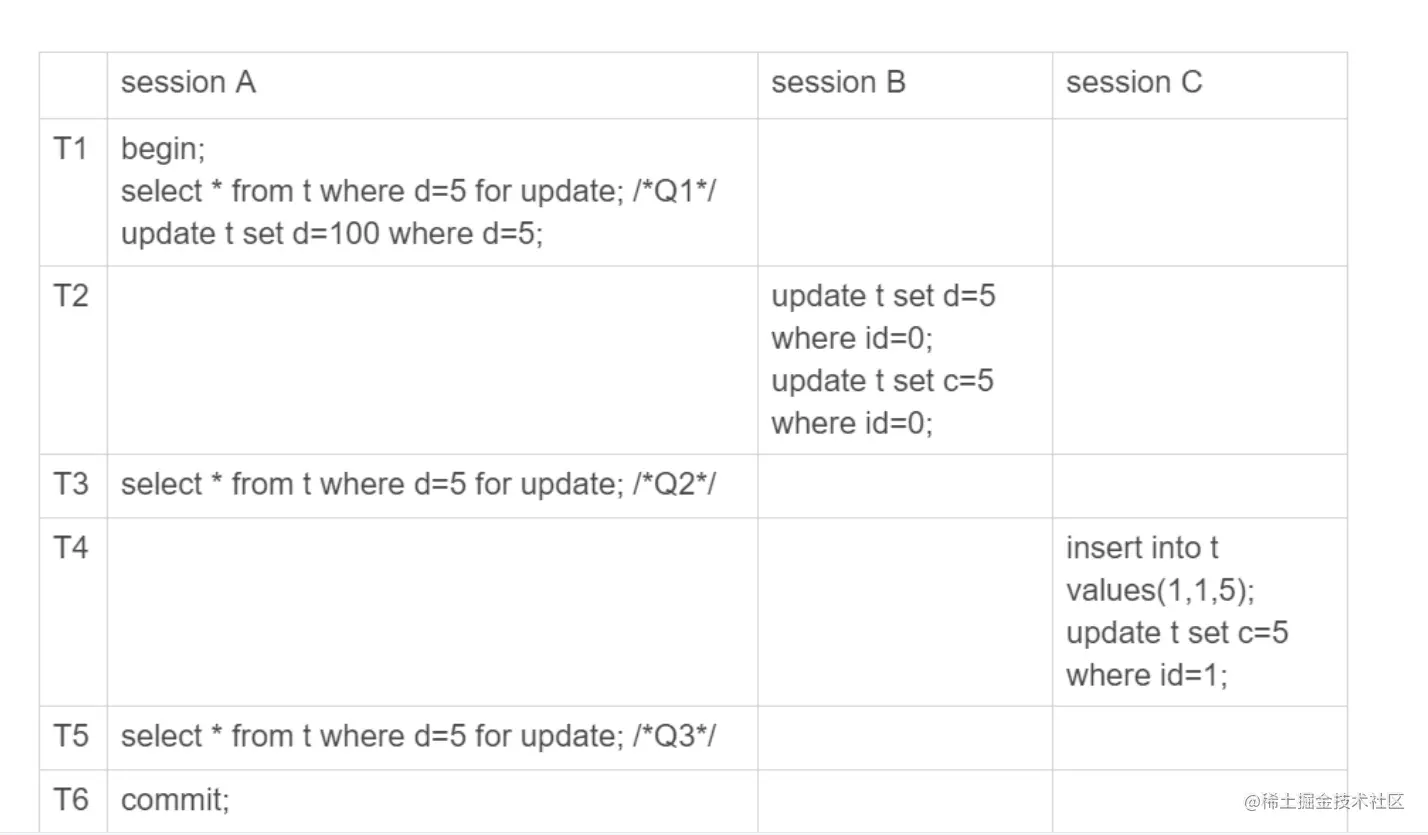Click the begin; statement in T1
The width and height of the screenshot is (1428, 835).
point(163,149)
